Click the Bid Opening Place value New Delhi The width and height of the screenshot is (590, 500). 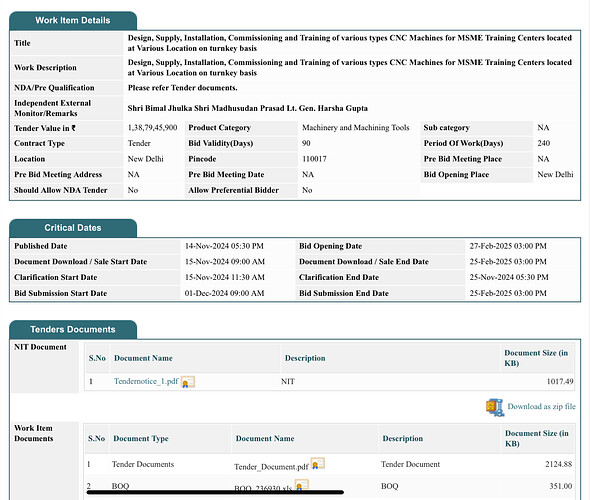tap(555, 175)
